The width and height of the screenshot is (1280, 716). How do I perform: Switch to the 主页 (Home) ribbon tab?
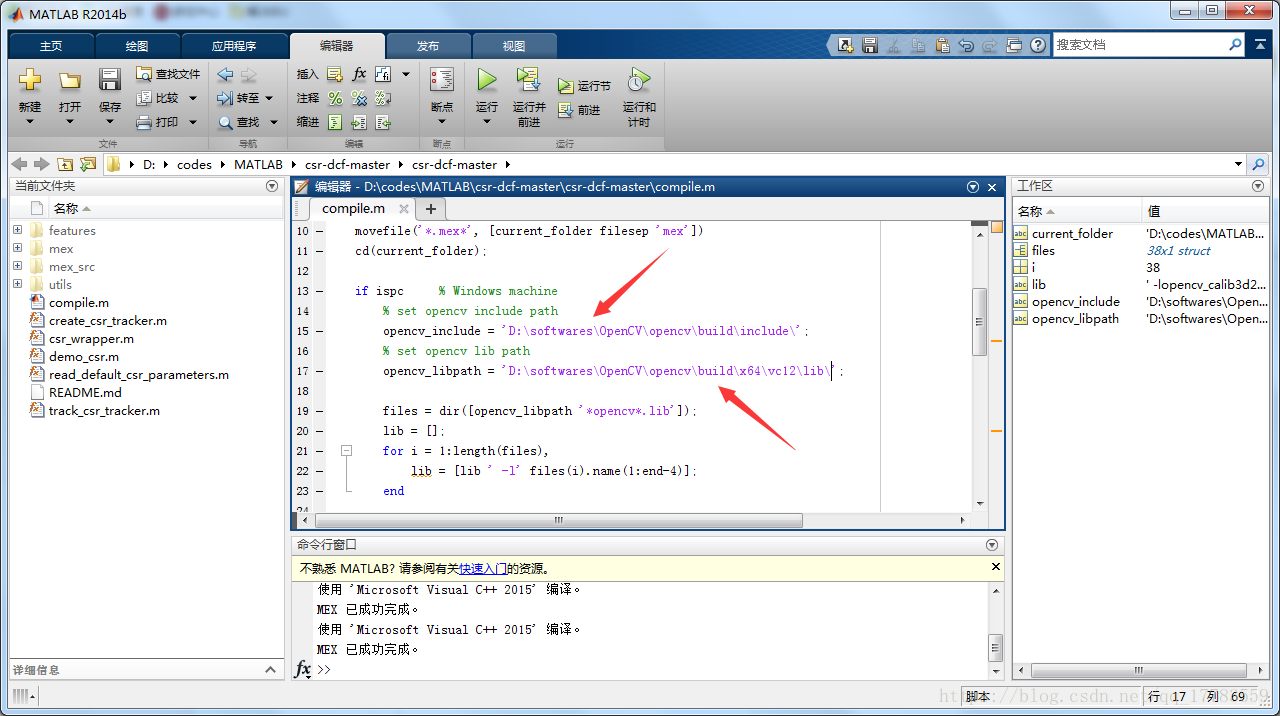tap(51, 46)
